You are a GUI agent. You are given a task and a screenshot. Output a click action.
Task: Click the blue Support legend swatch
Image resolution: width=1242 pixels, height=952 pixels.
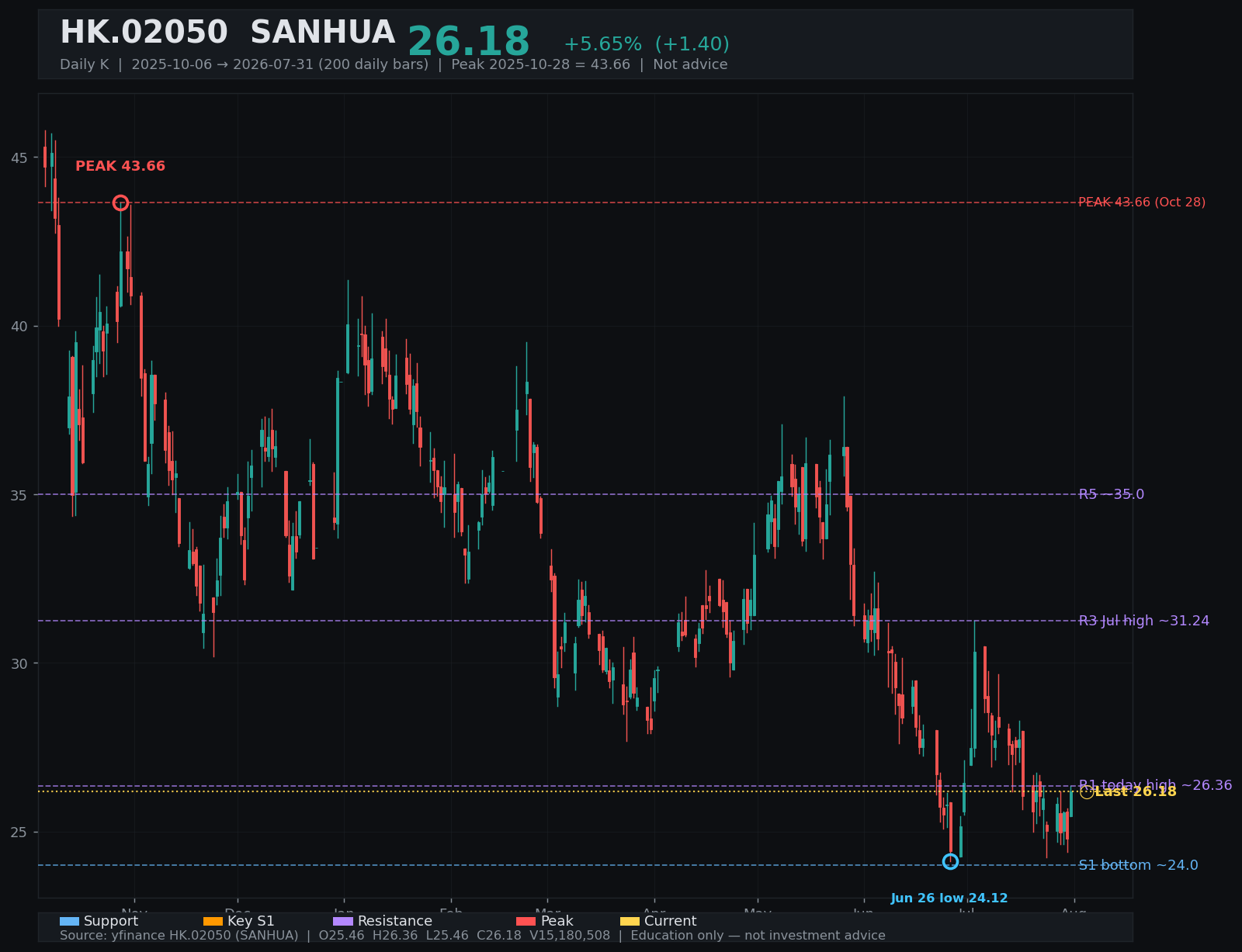(69, 921)
